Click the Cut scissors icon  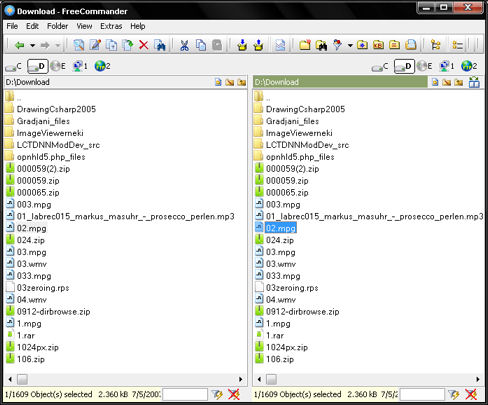pyautogui.click(x=184, y=45)
